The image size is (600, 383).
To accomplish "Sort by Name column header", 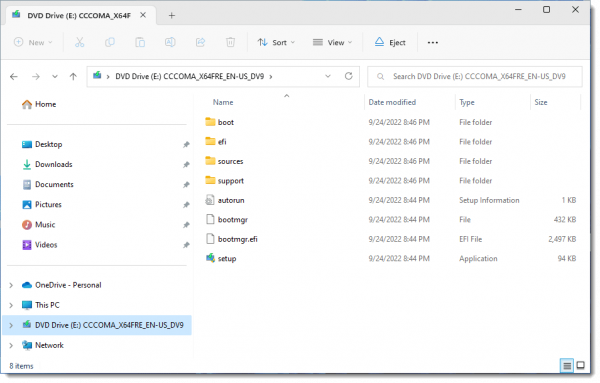I will tap(223, 102).
